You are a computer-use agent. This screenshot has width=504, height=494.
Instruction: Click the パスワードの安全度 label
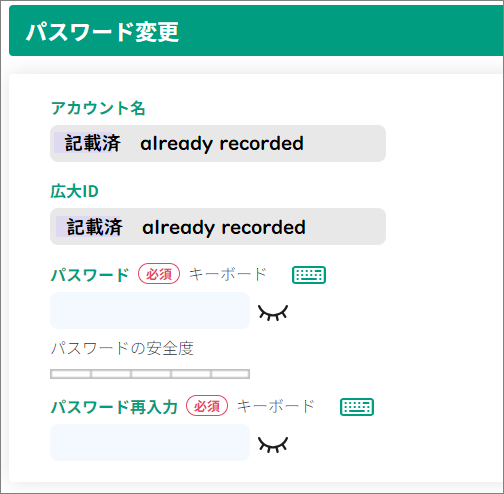coord(122,349)
